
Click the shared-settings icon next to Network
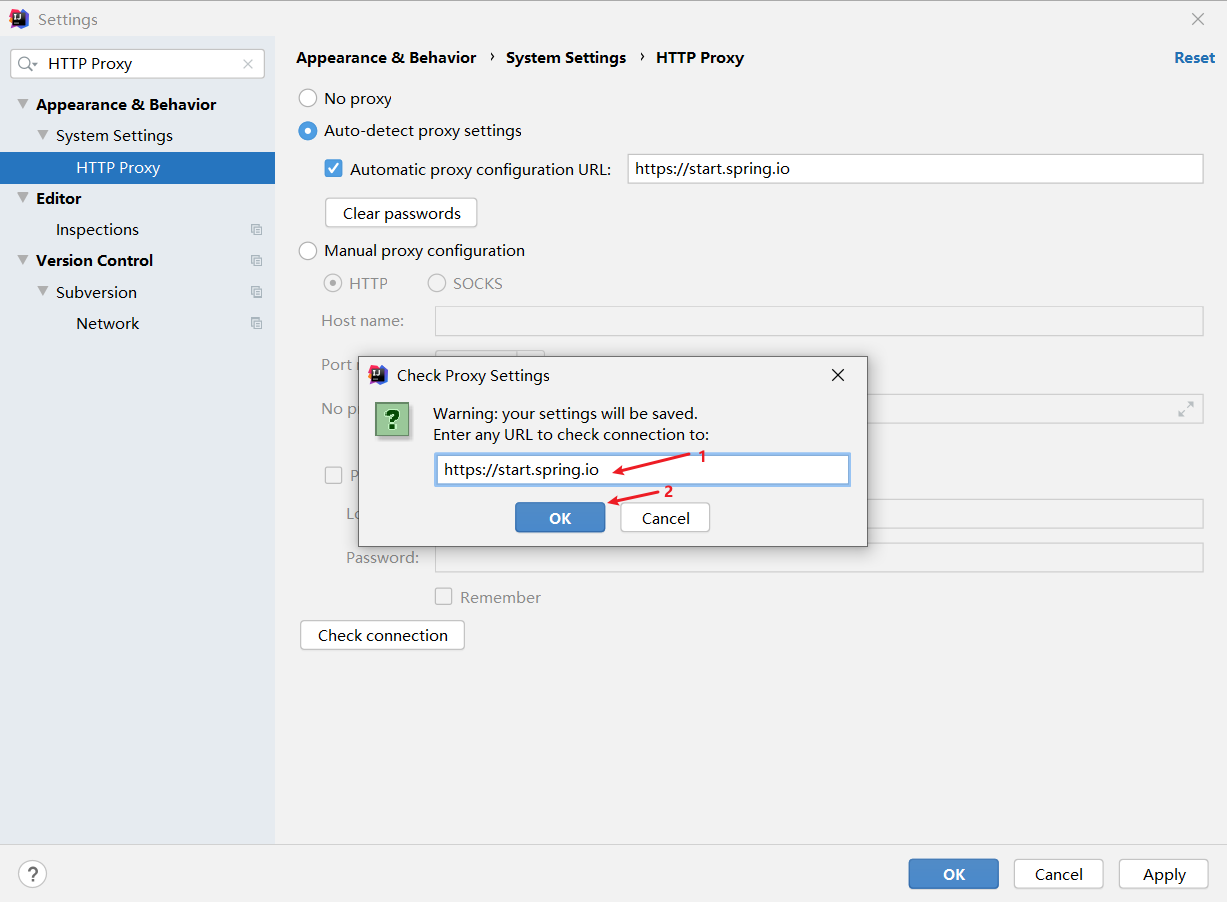(x=256, y=323)
